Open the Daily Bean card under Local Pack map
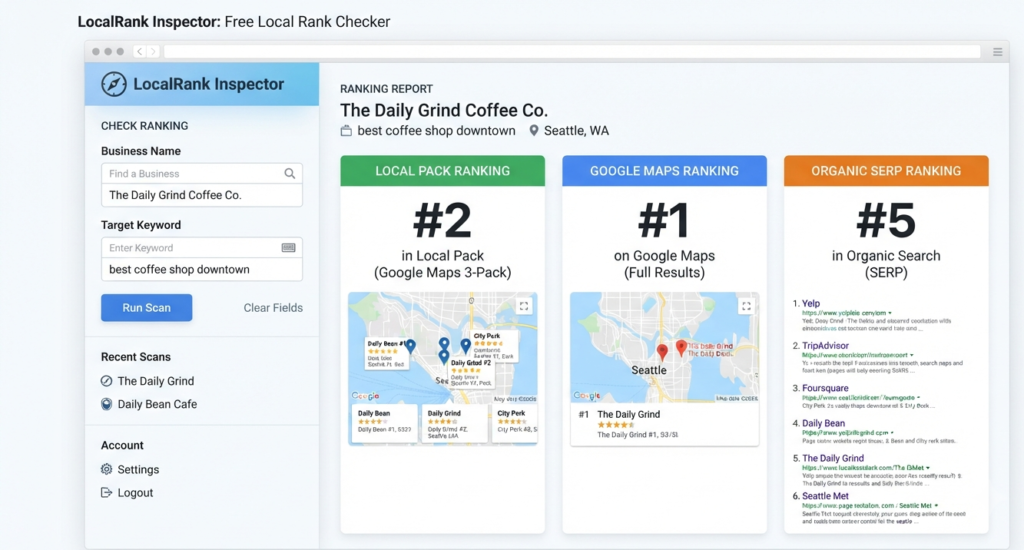The height and width of the screenshot is (550, 1024). (384, 422)
